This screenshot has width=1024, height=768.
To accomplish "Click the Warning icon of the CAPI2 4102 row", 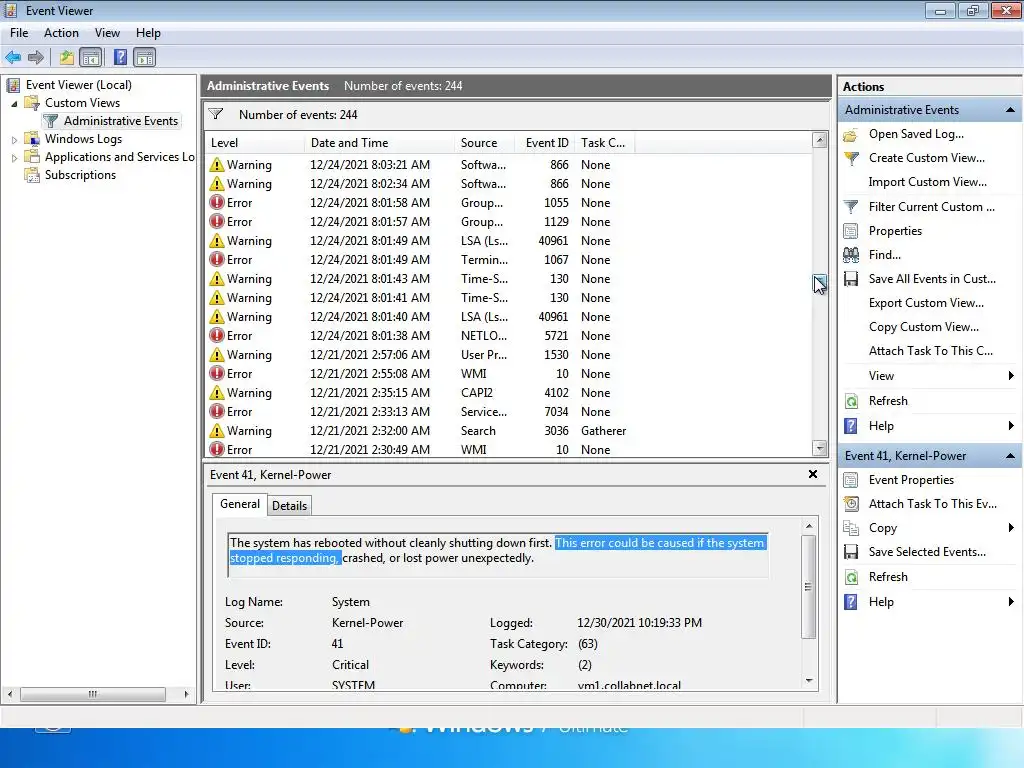I will click(x=217, y=392).
